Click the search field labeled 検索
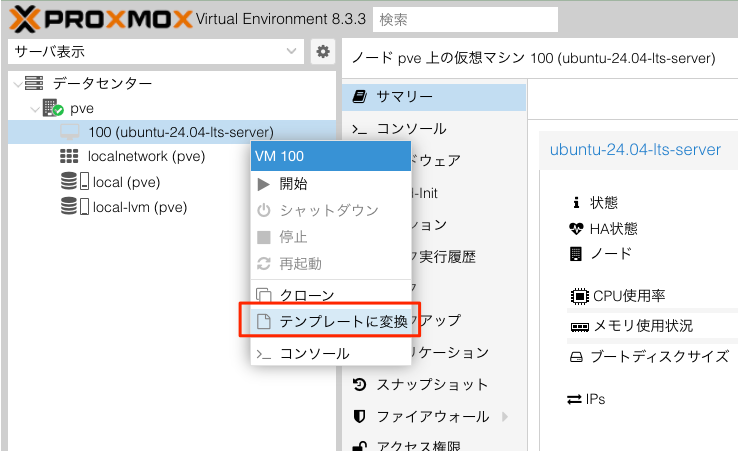Viewport: 738px width, 451px height. [465, 19]
